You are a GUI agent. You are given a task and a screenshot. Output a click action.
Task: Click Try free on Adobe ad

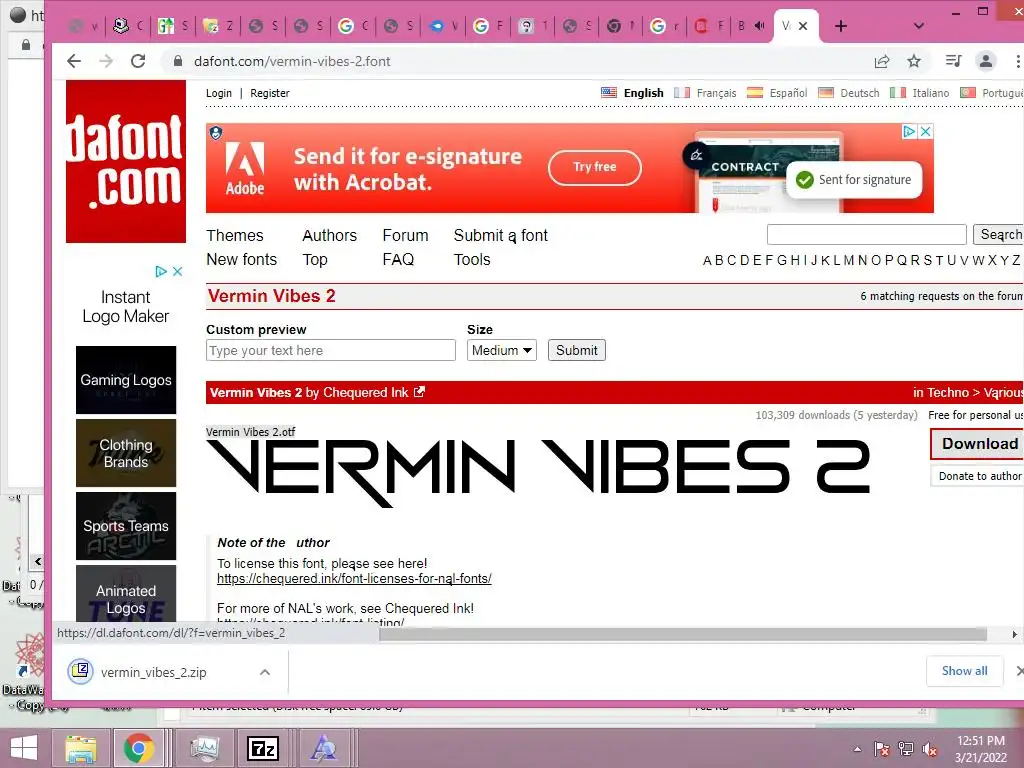595,167
